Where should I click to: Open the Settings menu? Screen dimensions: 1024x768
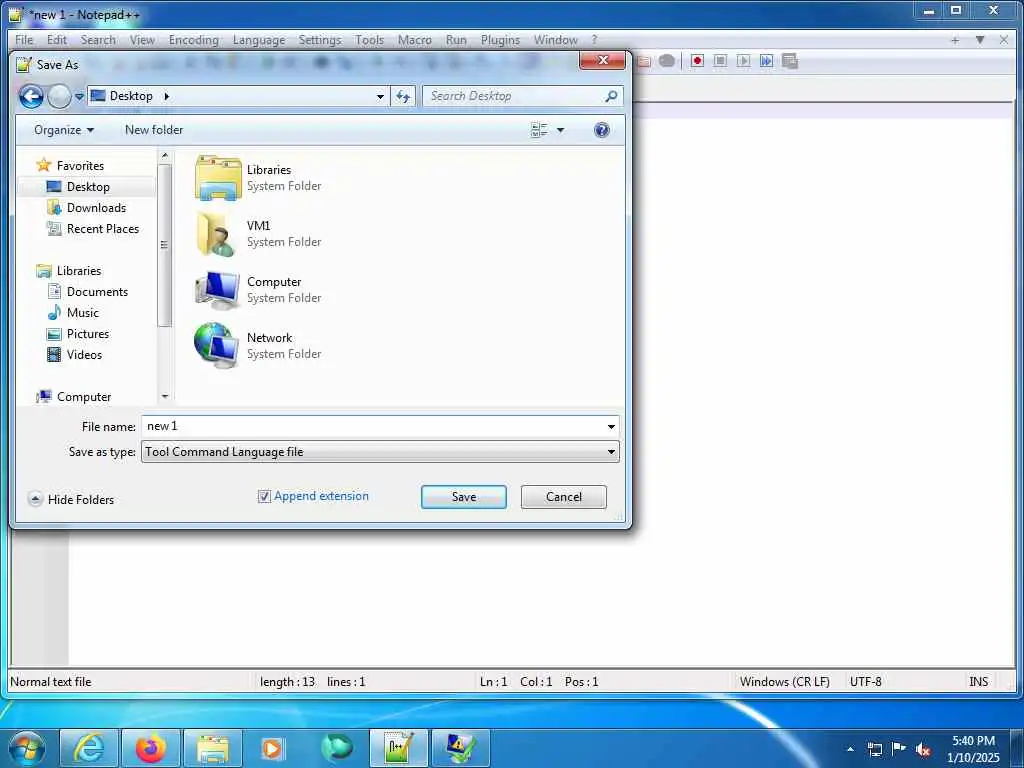tap(319, 40)
